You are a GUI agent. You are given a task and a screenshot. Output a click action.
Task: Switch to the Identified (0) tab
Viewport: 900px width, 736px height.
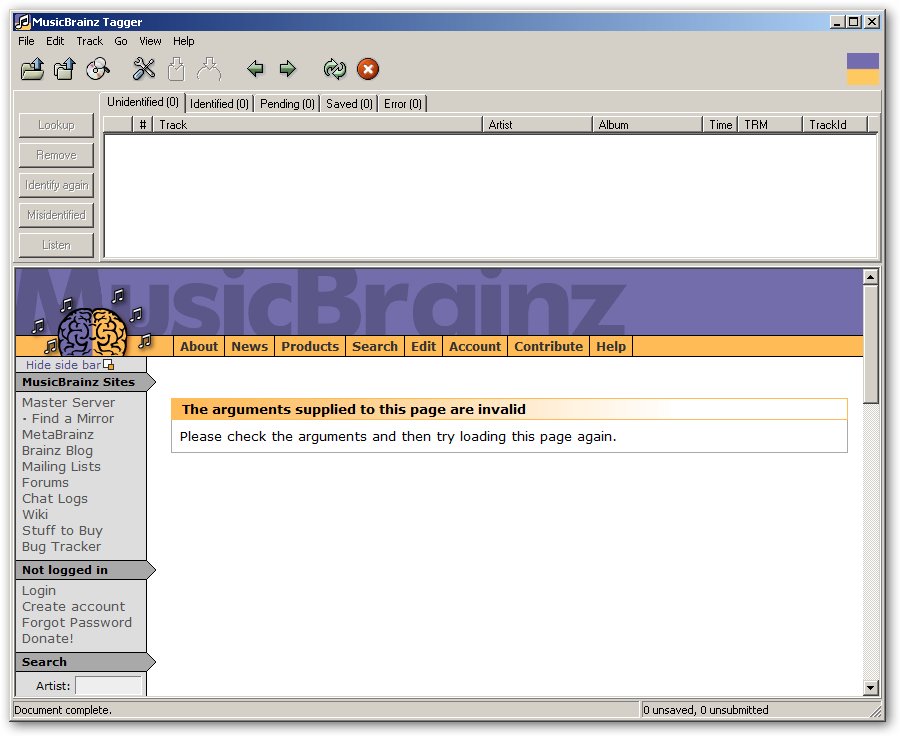pyautogui.click(x=219, y=103)
